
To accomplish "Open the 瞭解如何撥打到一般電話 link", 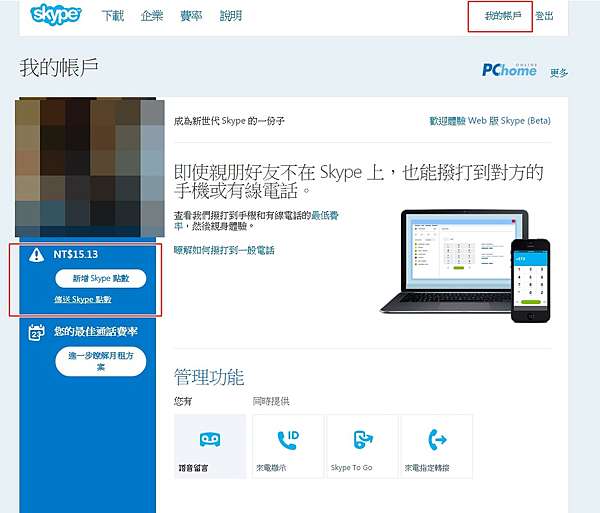I will click(224, 250).
